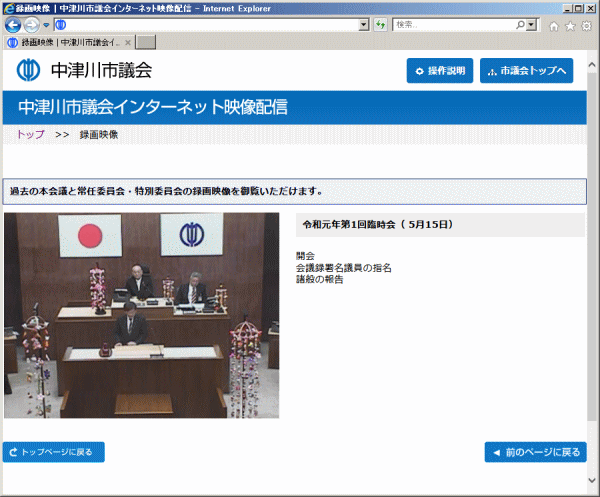Click into the browser search box

pos(455,25)
